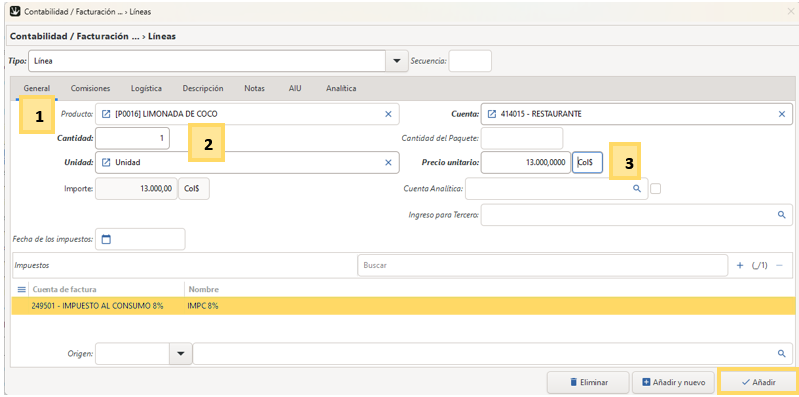Switch to the Comisiones tab
This screenshot has width=799, height=397.
pyautogui.click(x=90, y=88)
